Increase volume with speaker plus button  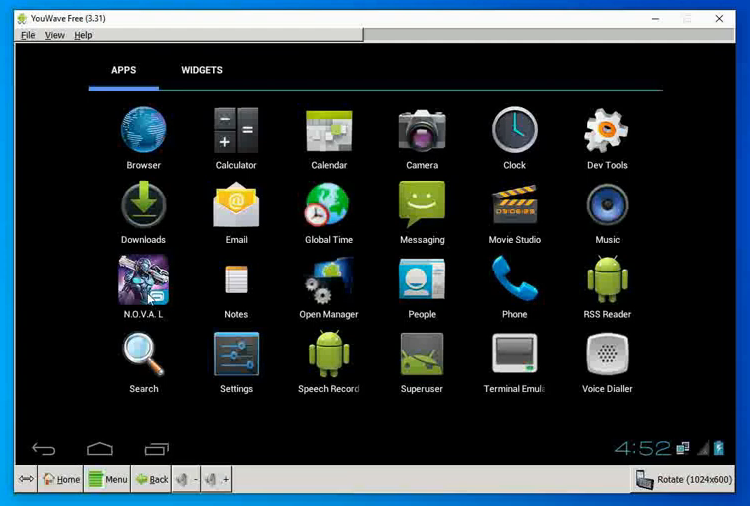217,479
